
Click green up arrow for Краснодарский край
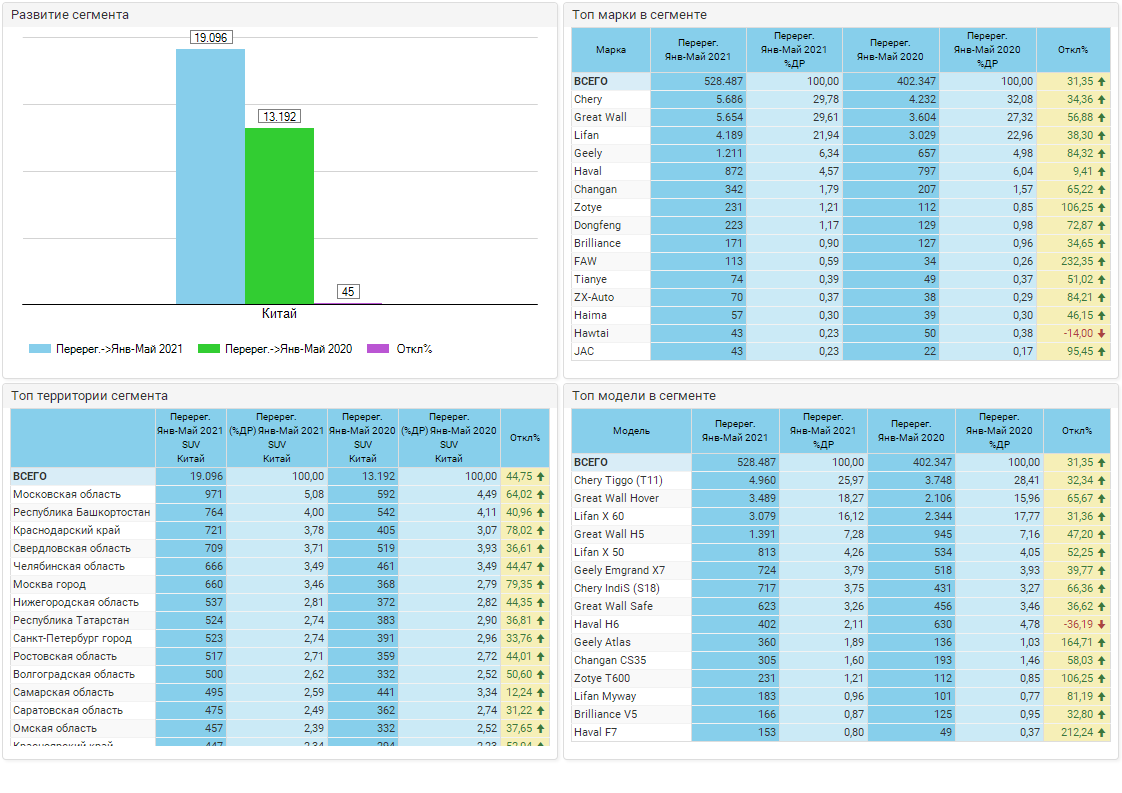point(541,531)
